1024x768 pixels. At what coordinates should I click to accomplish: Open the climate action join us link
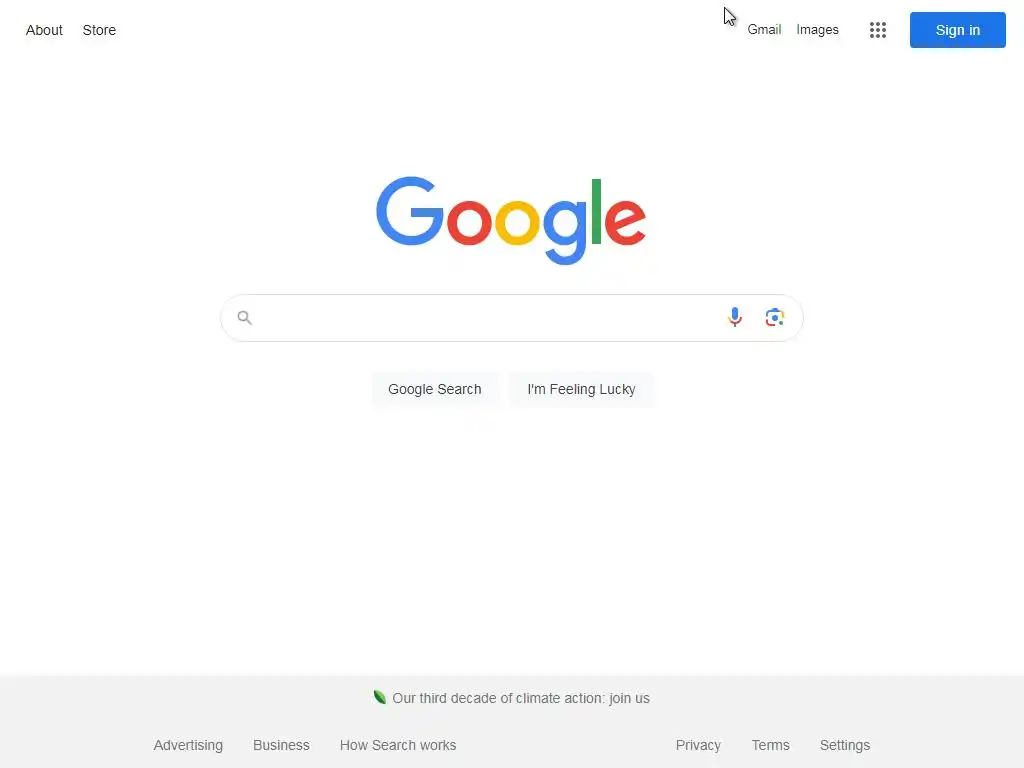[520, 698]
